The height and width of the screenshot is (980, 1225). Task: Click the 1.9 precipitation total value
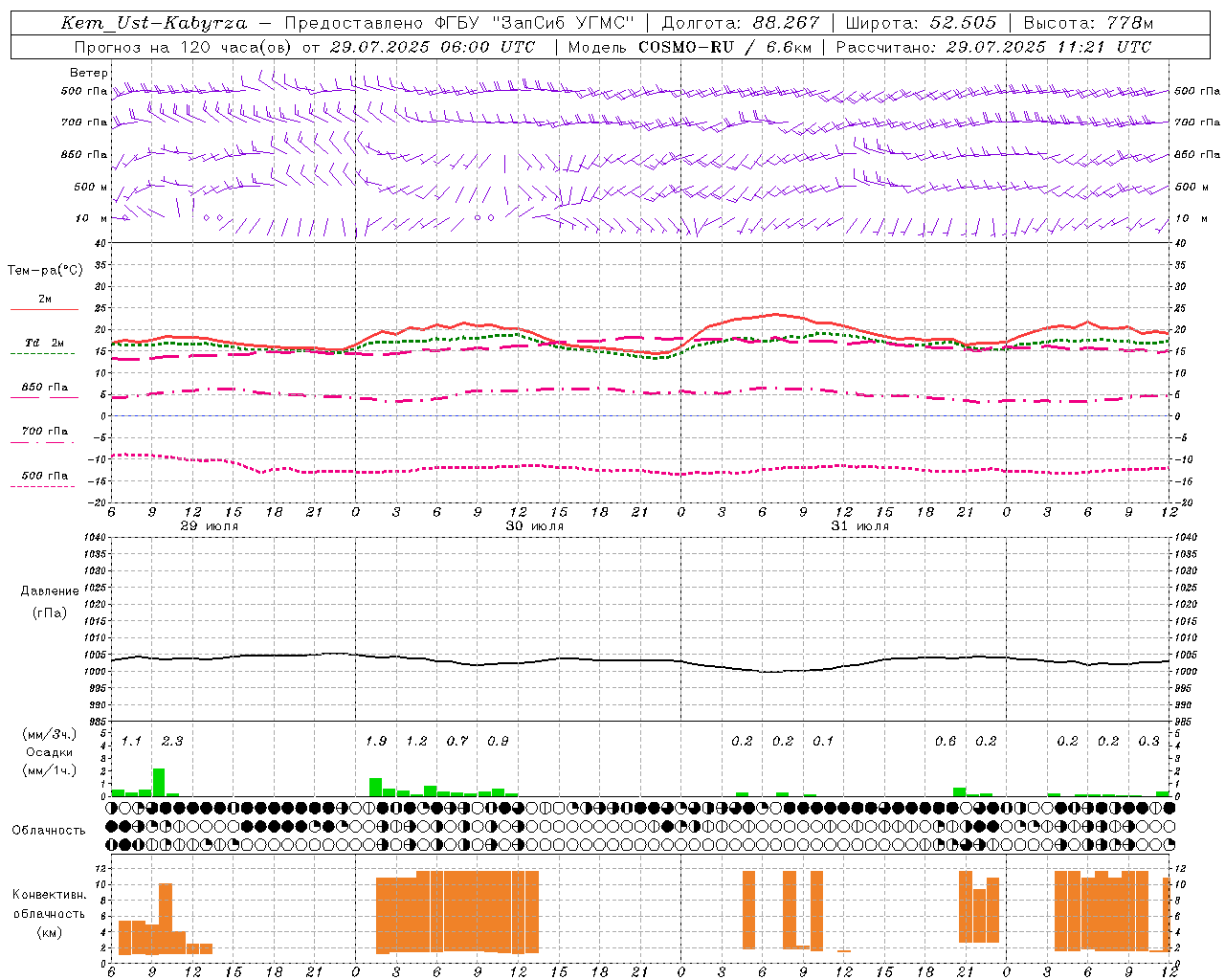(x=376, y=741)
